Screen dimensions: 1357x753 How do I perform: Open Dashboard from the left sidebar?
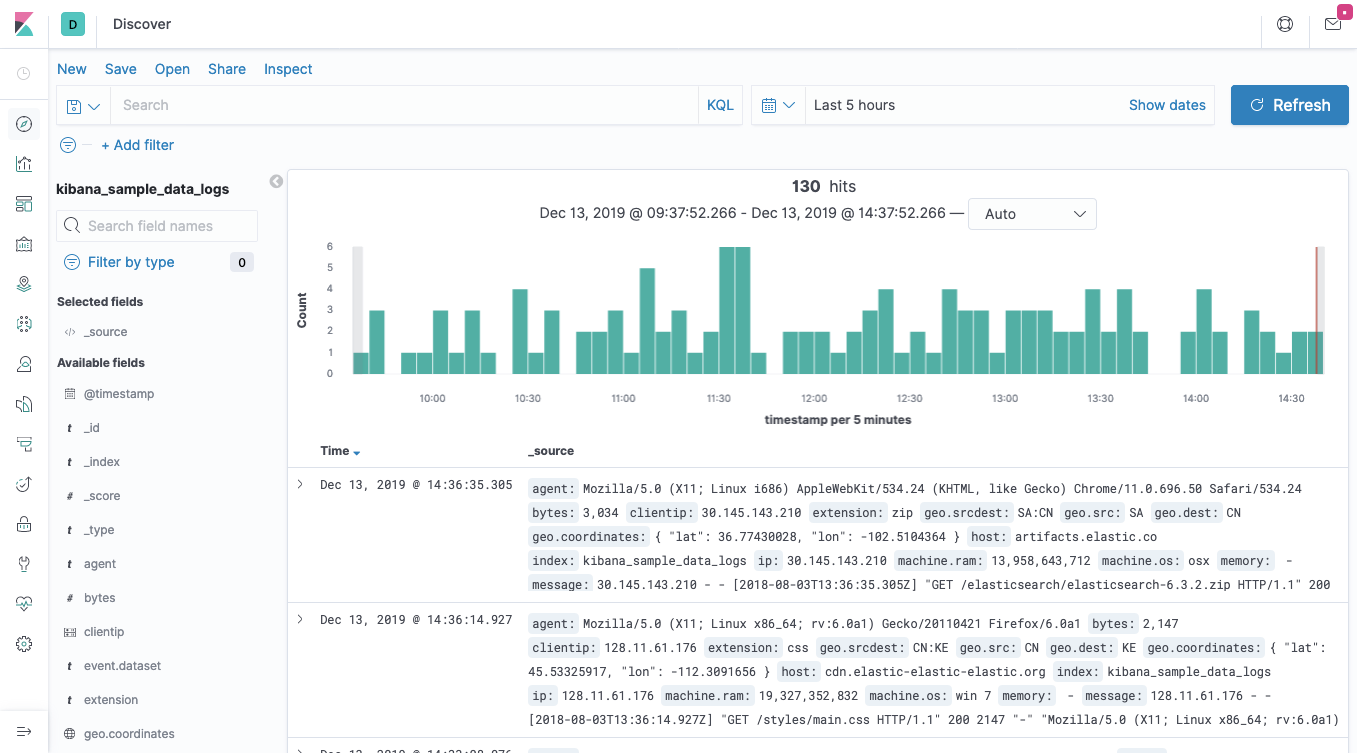24,204
